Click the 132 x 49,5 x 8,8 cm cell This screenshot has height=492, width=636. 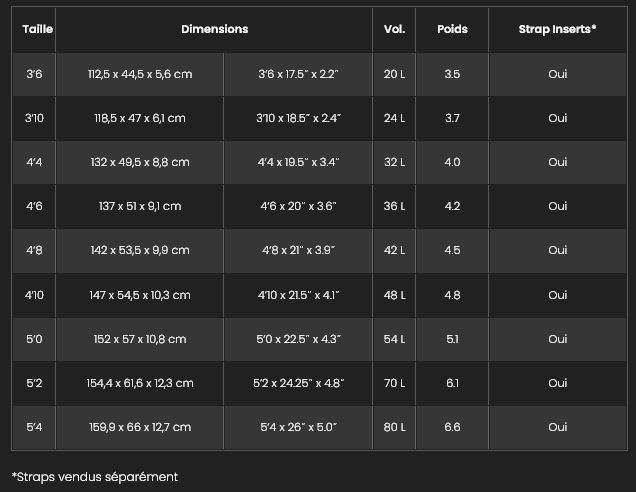click(140, 162)
